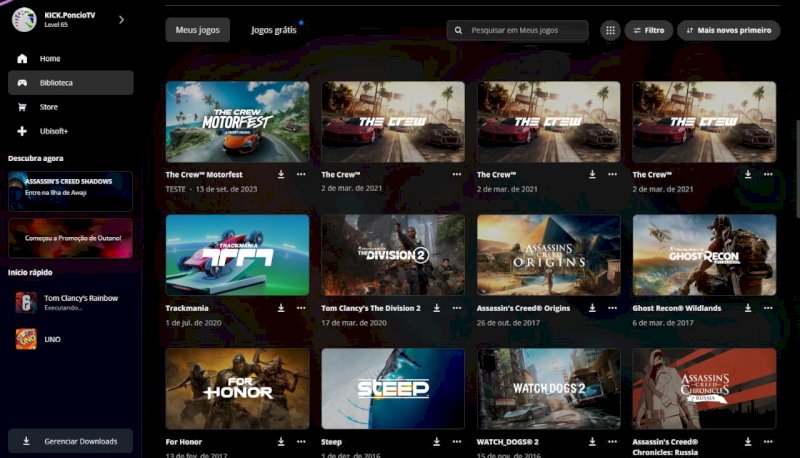Click the '6 de mar. de 2017' date
The height and width of the screenshot is (458, 800).
663,323
